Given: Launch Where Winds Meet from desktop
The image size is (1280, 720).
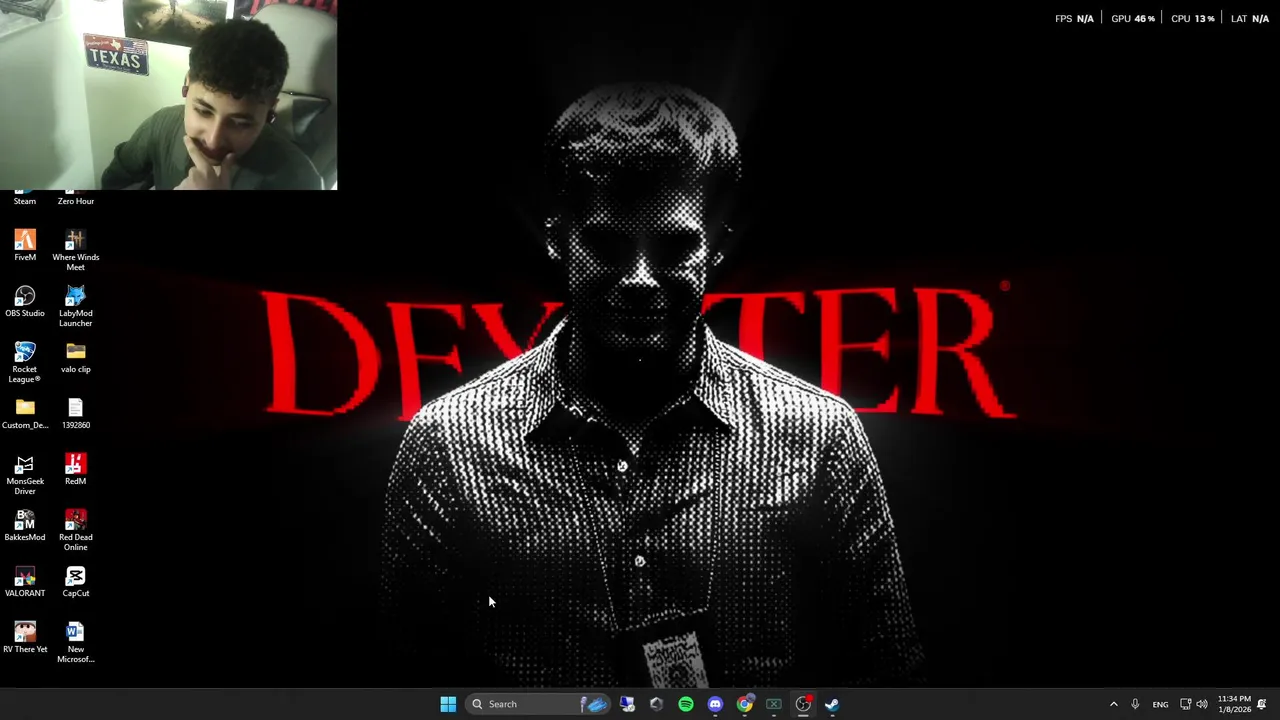Looking at the screenshot, I should point(75,250).
